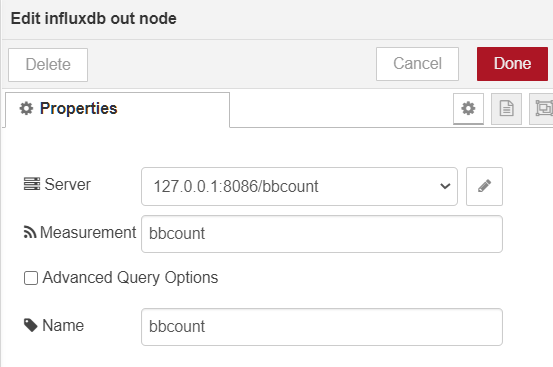
Task: Click the tag icon beside Name
Action: pyautogui.click(x=31, y=325)
